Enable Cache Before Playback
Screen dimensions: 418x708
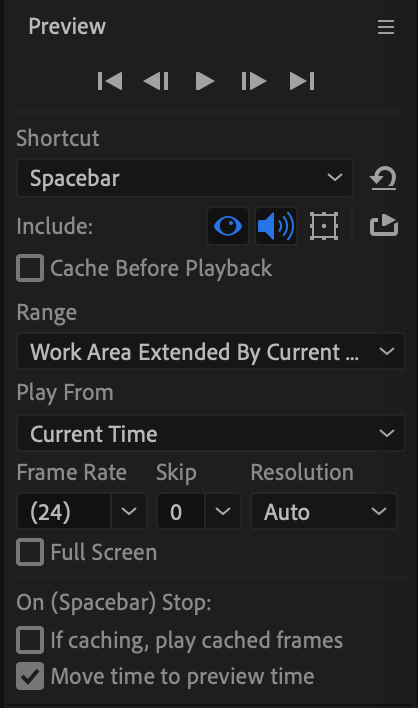point(30,268)
